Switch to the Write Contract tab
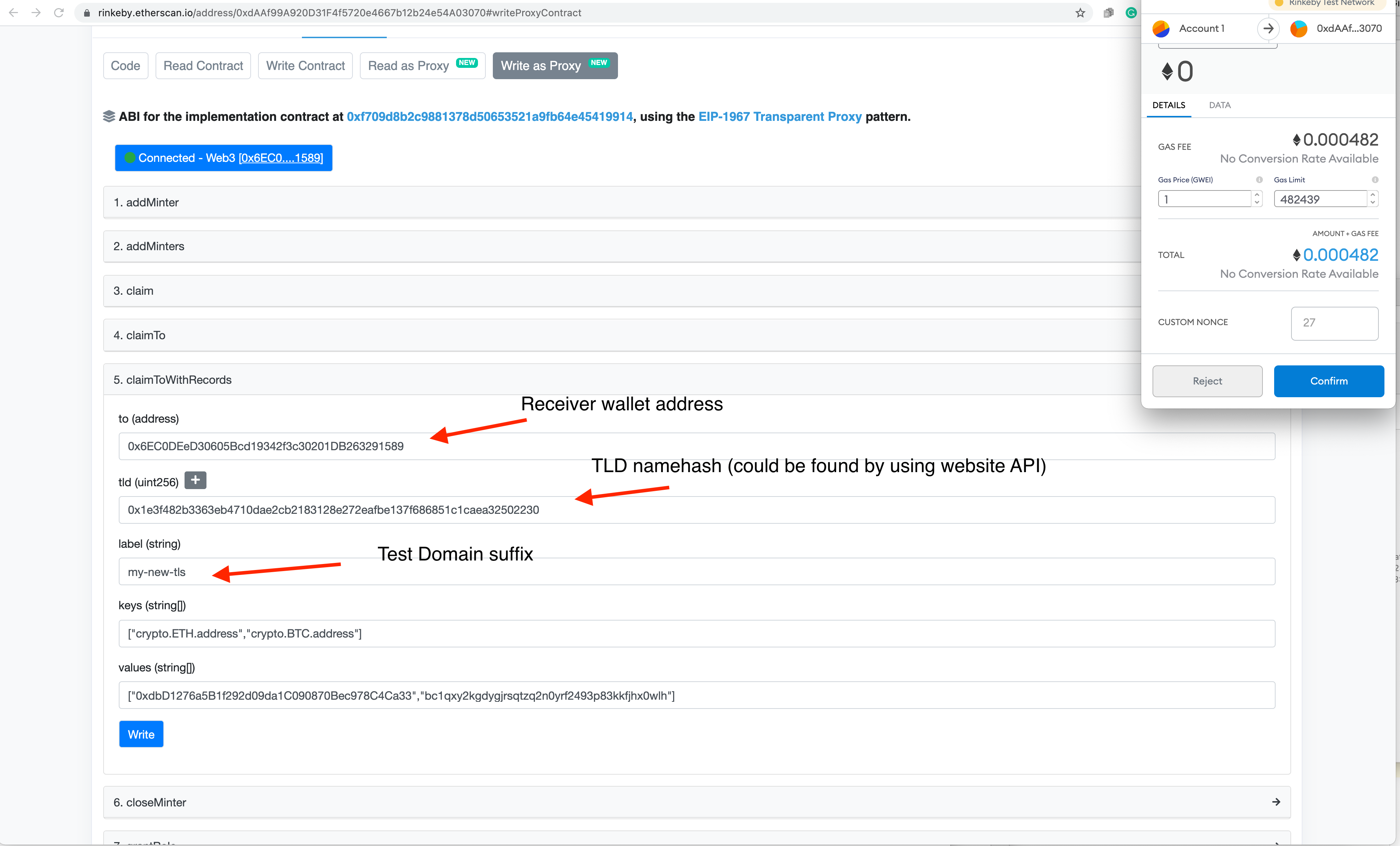Image resolution: width=1400 pixels, height=846 pixels. [305, 66]
